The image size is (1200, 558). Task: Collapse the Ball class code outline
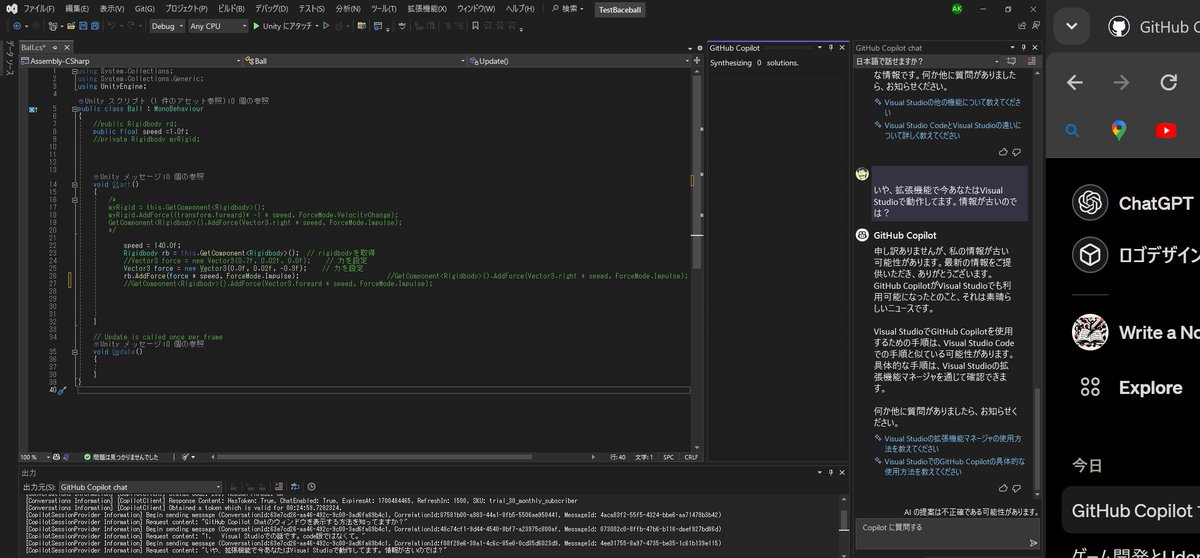[75, 109]
